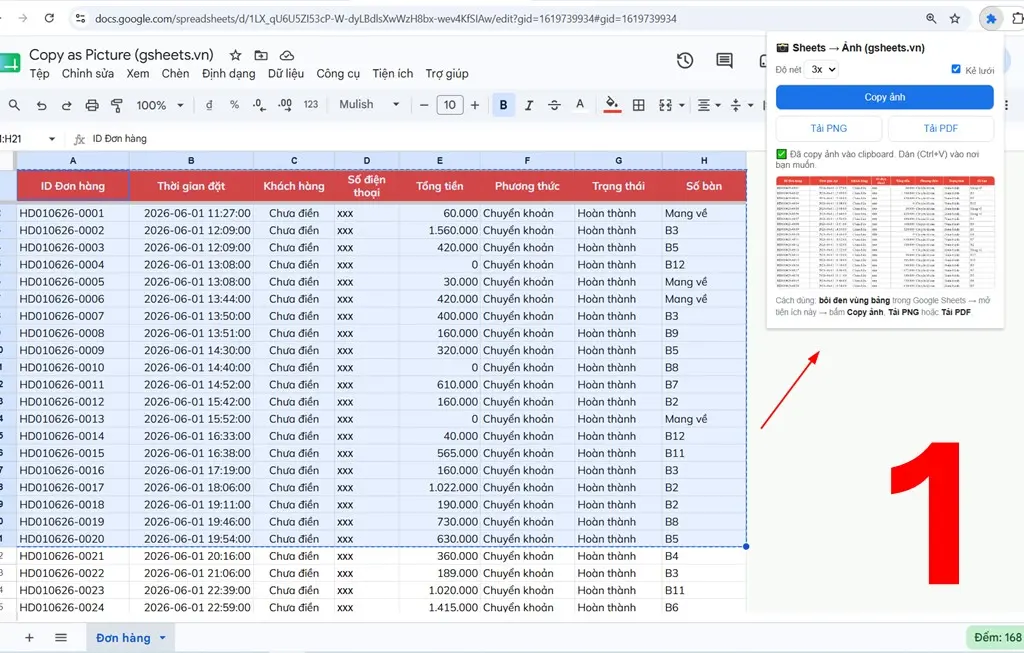Click the font size field showing 10
This screenshot has width=1024, height=653.
click(450, 105)
